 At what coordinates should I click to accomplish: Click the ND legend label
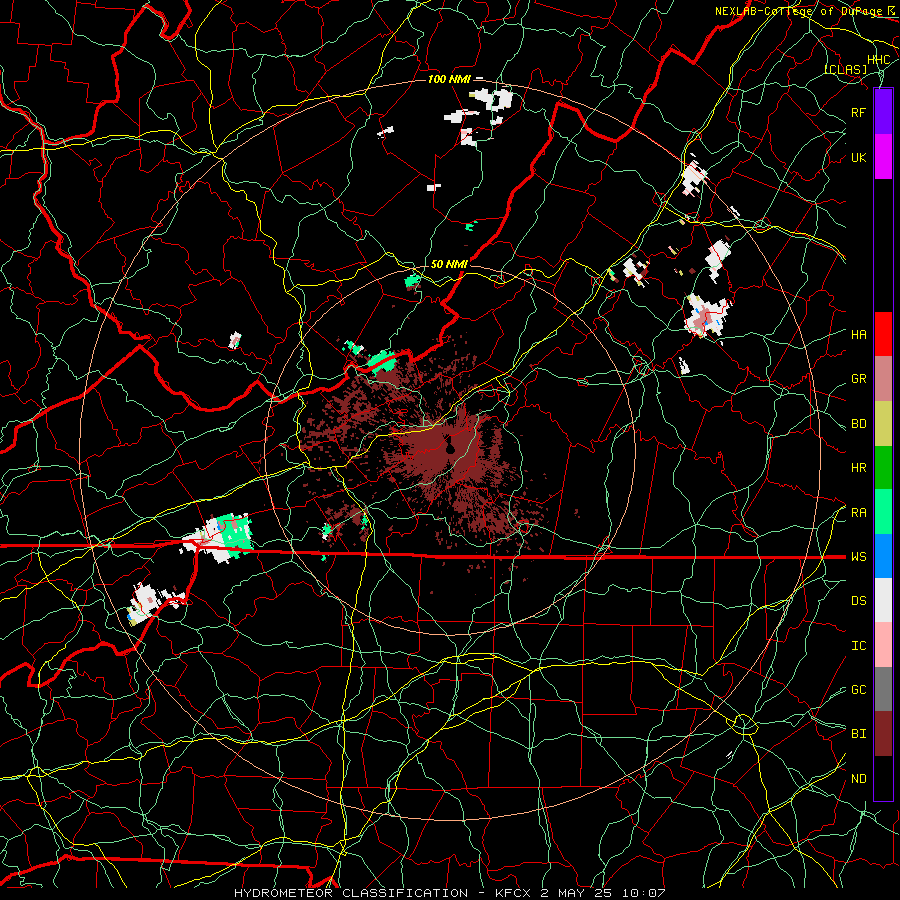tap(859, 779)
